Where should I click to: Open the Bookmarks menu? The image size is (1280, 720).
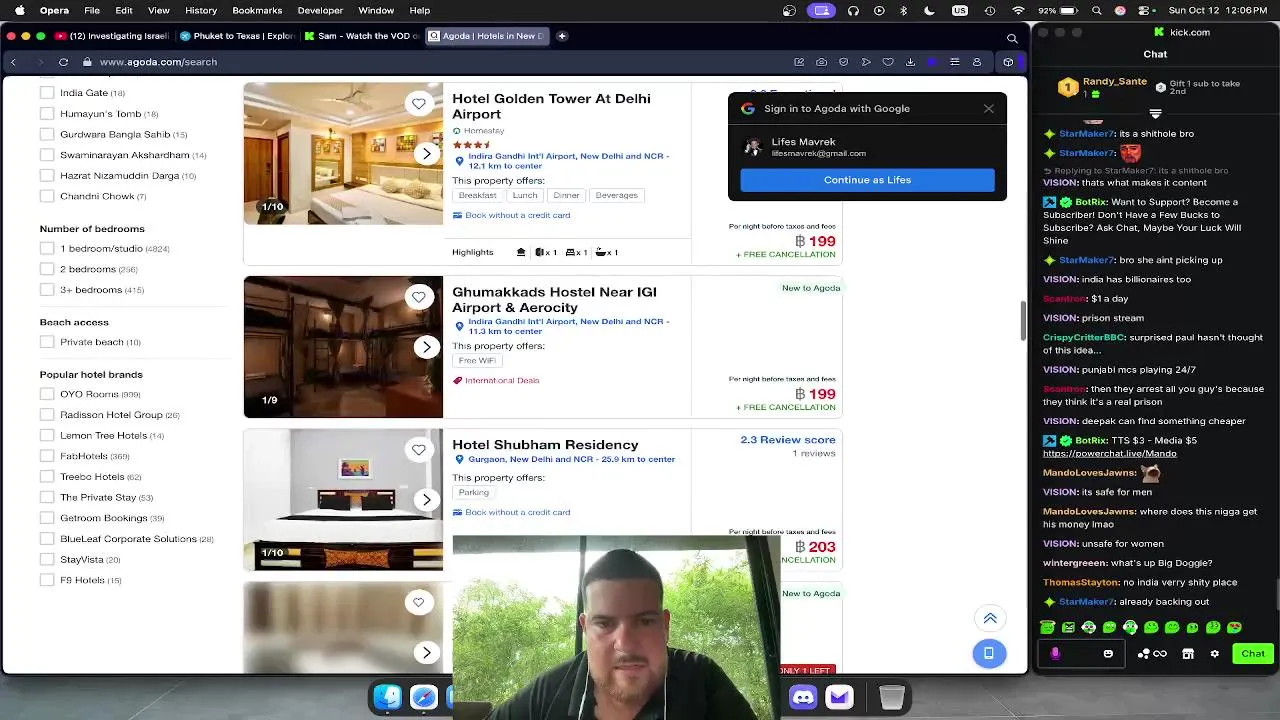coord(257,10)
